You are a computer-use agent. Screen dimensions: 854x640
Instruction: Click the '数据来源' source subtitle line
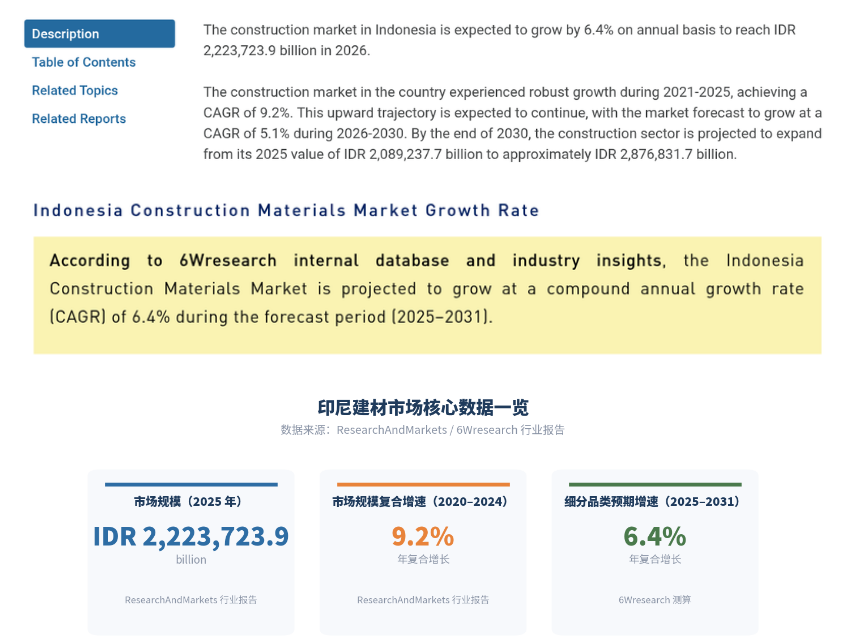(x=423, y=430)
